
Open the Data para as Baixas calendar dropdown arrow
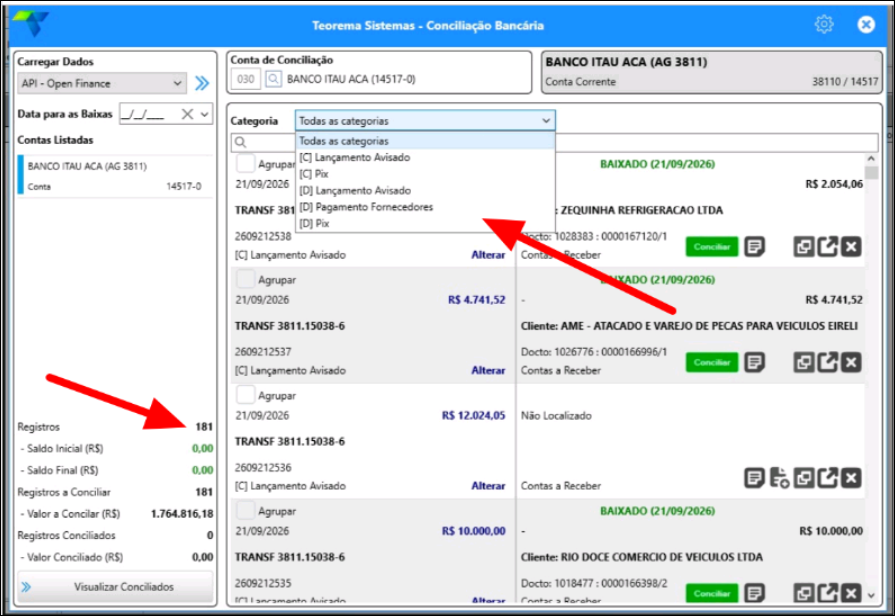coord(204,114)
